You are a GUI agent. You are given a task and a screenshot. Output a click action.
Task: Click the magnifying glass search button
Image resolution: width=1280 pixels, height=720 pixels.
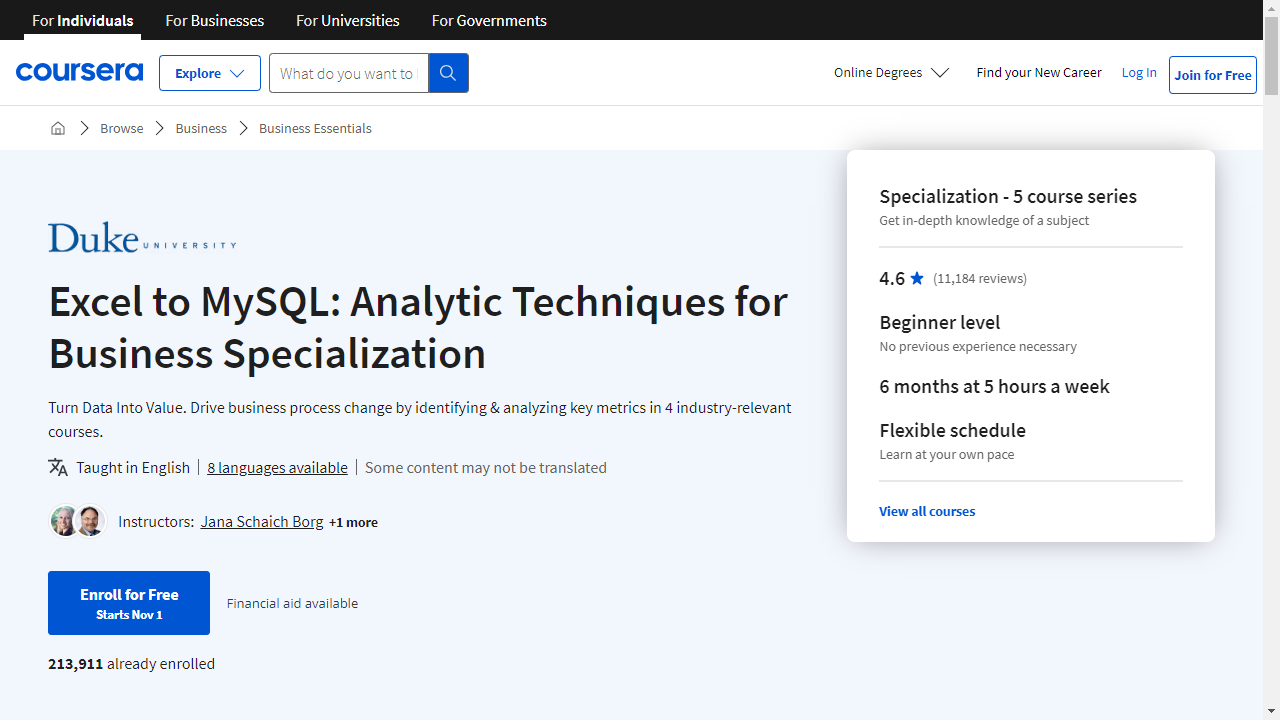(448, 73)
